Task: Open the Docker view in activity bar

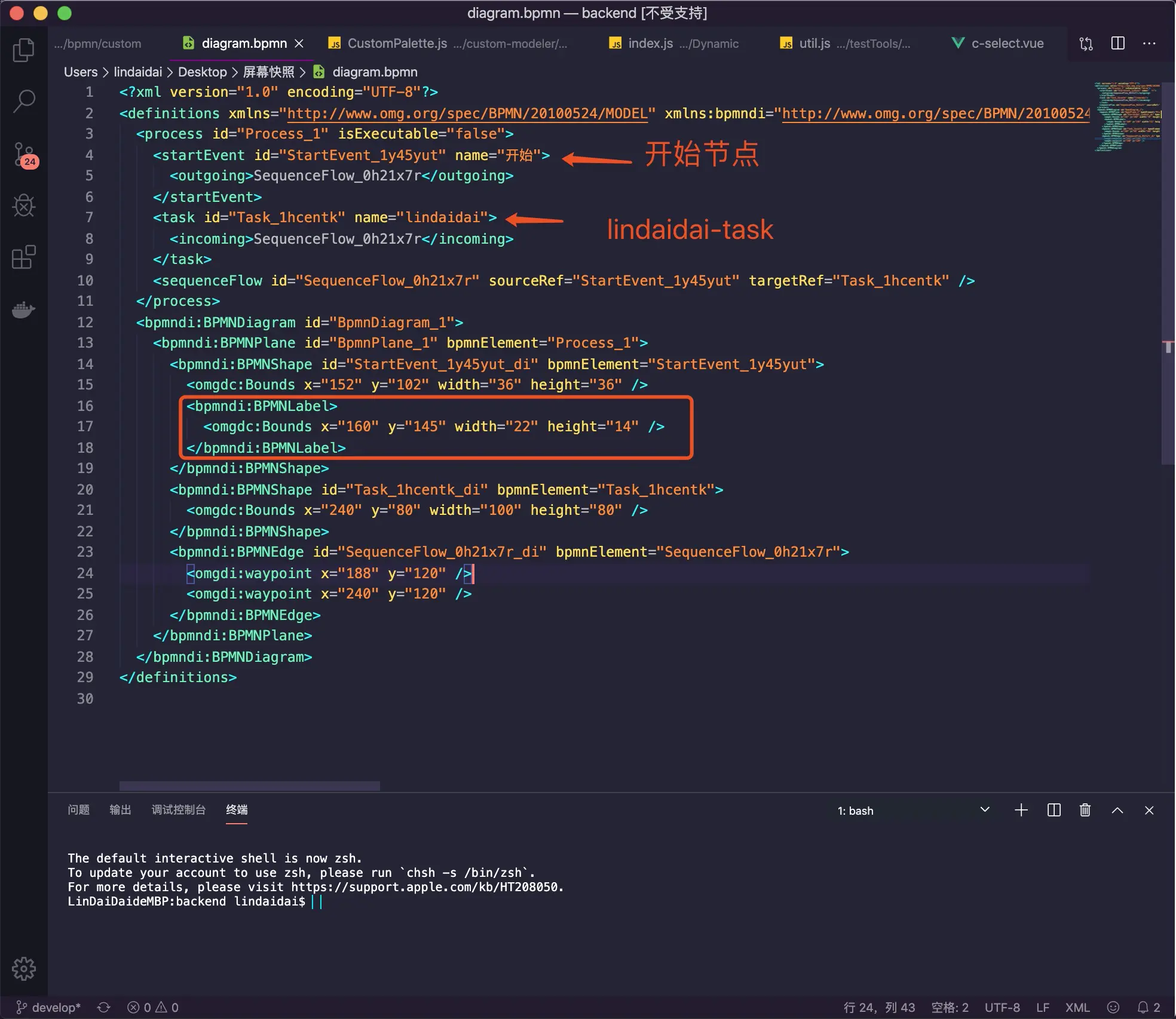Action: coord(24,309)
